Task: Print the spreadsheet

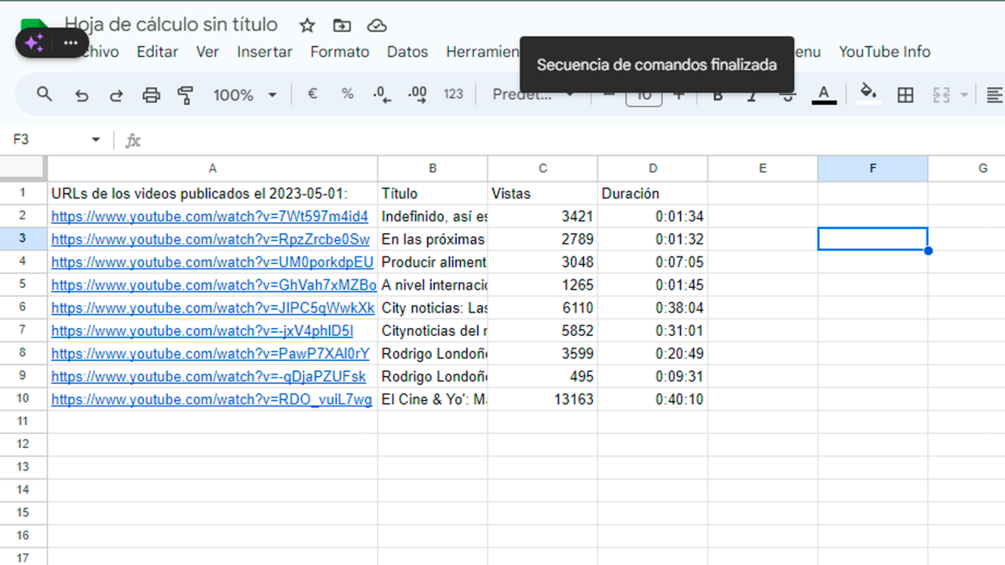Action: point(151,95)
